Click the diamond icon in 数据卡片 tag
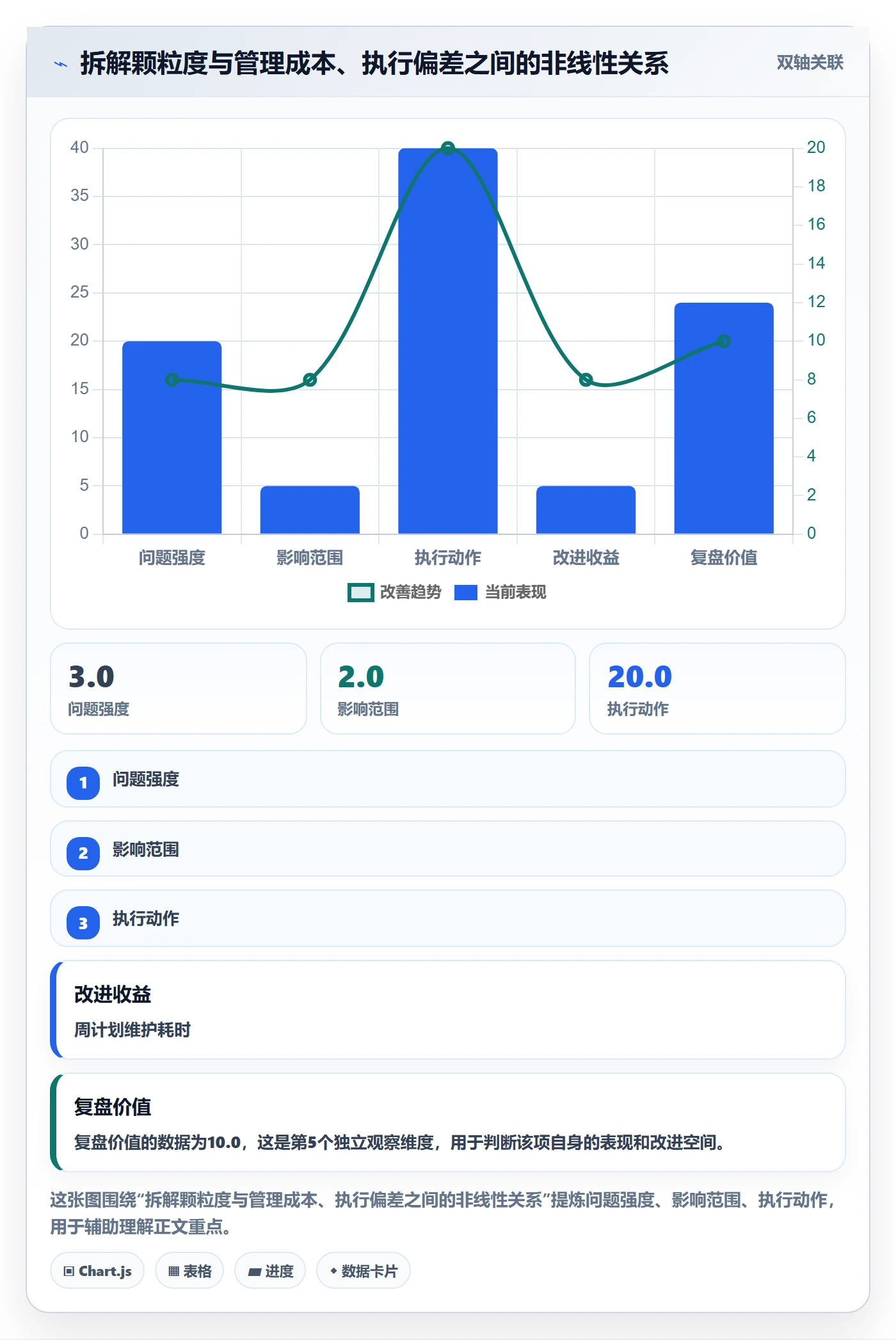This screenshot has height=1340, width=896. (333, 1271)
